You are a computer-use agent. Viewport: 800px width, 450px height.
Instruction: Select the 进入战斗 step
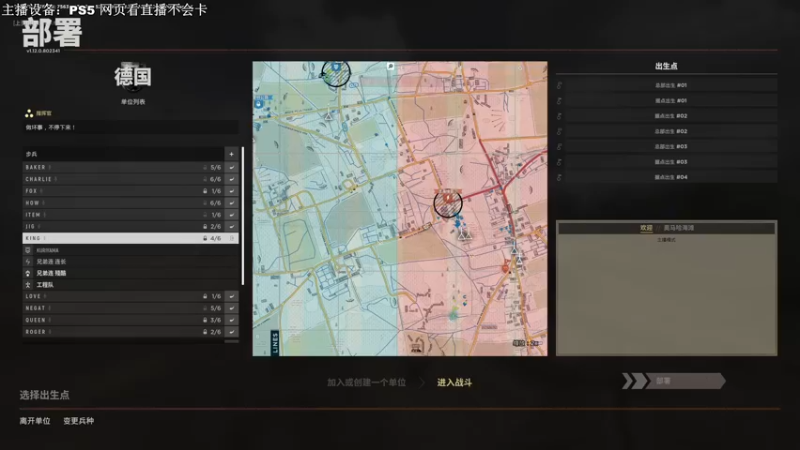(454, 382)
